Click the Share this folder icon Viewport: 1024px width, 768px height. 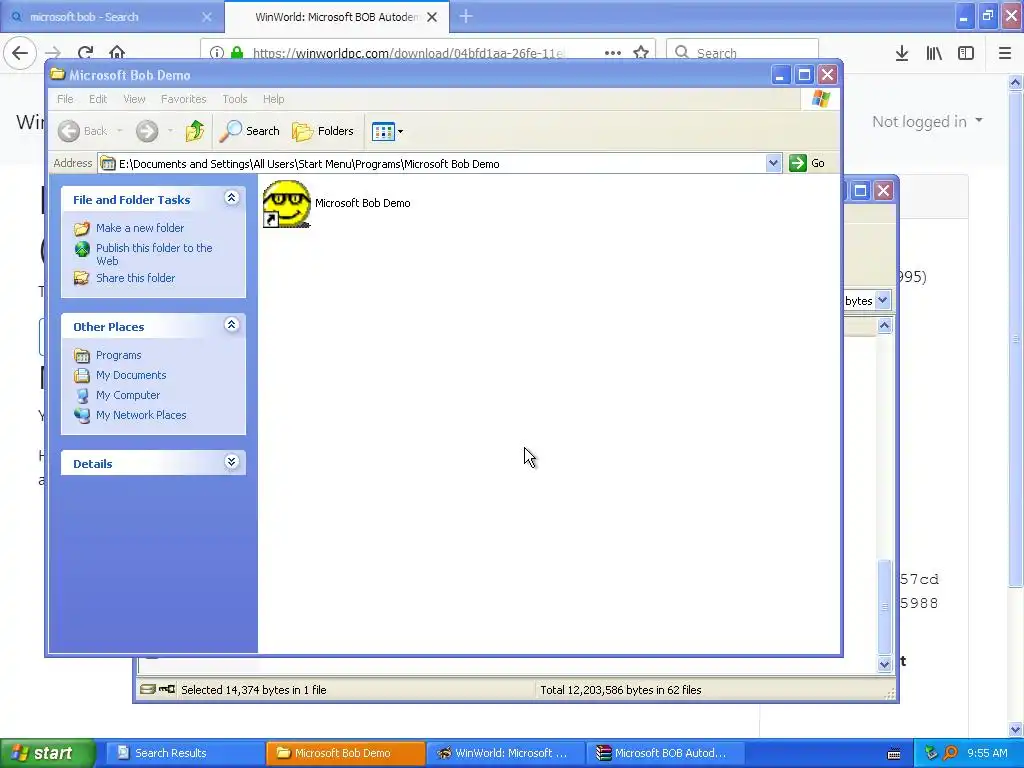tap(82, 278)
